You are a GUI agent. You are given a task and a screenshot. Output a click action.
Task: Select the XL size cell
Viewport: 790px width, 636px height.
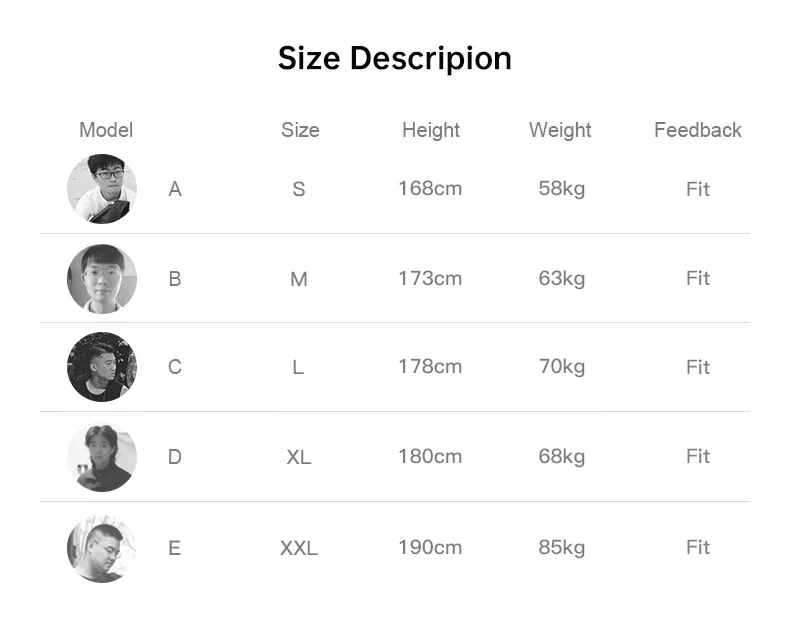pos(299,458)
